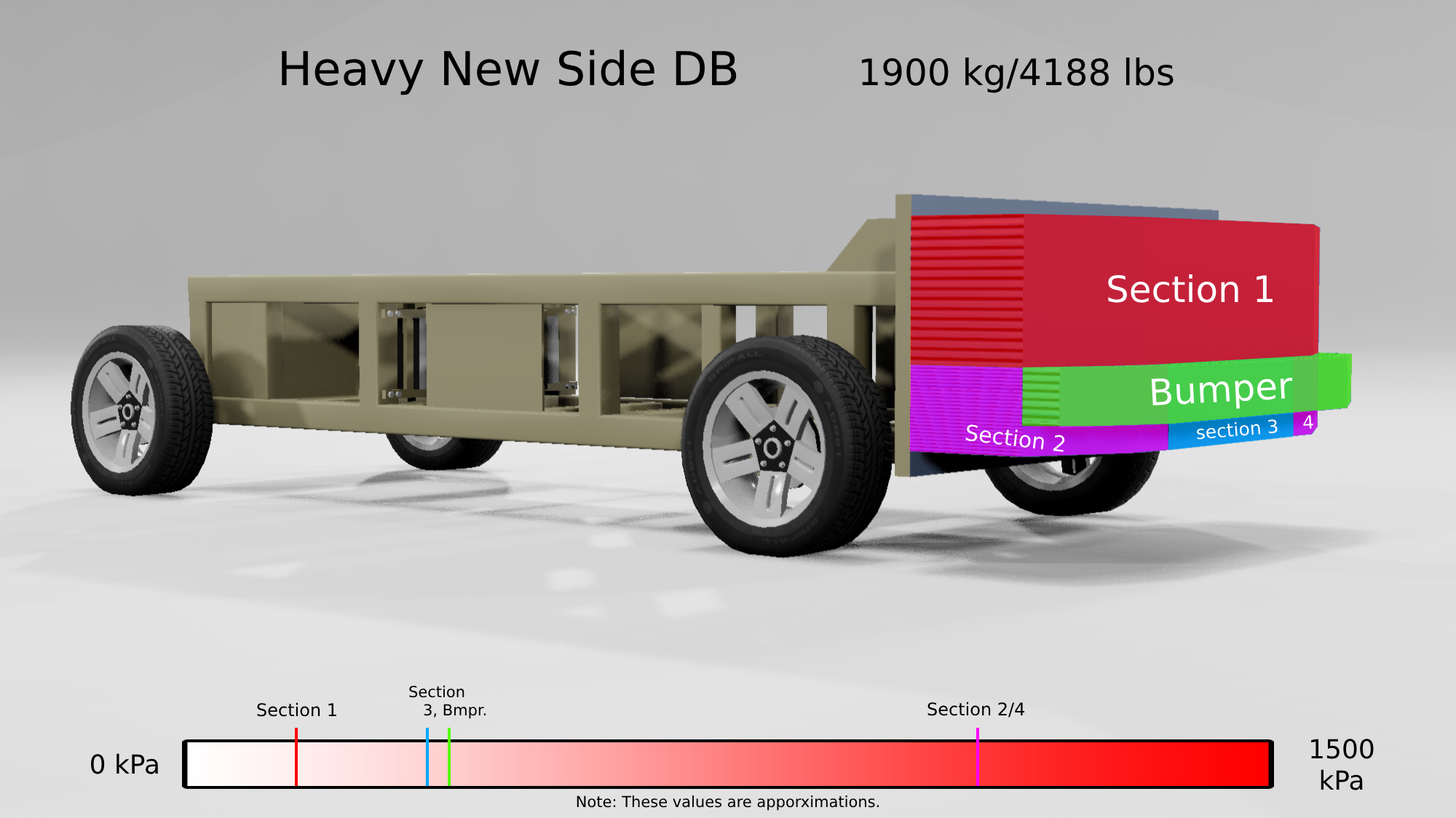Click the green Bumper scale marker
Viewport: 1456px width, 818px height.
[449, 757]
